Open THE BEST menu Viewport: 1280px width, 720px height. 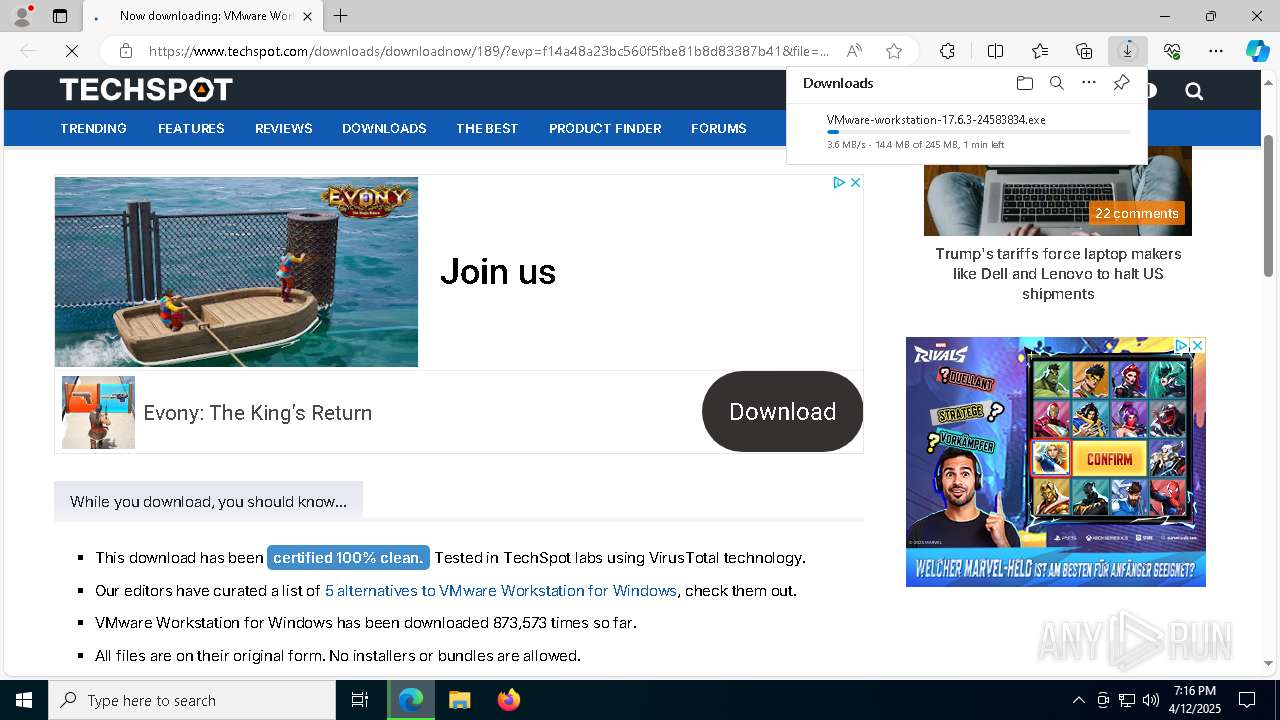[x=487, y=128]
